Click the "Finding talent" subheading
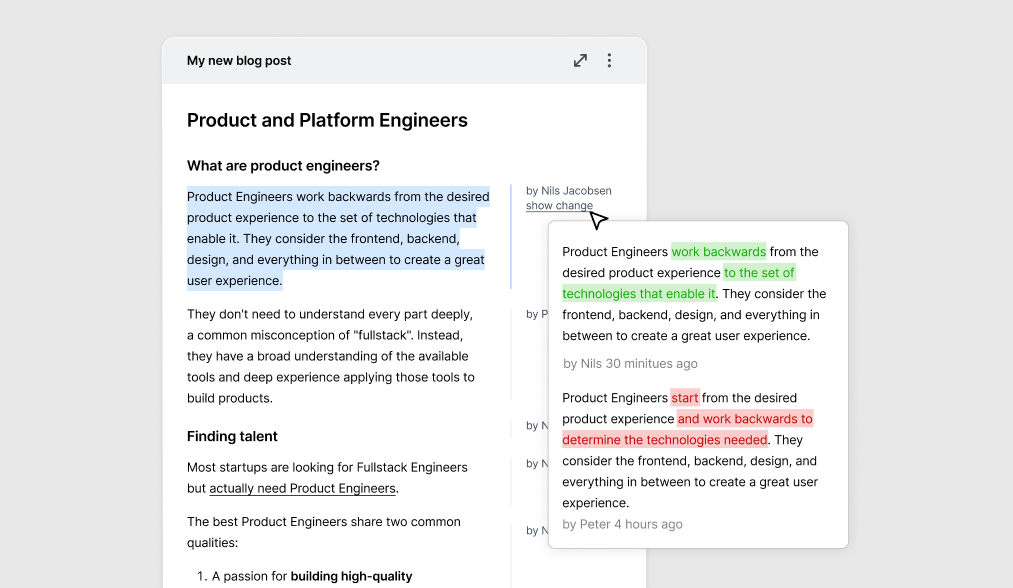Screen dimensions: 1013x588 tap(232, 436)
